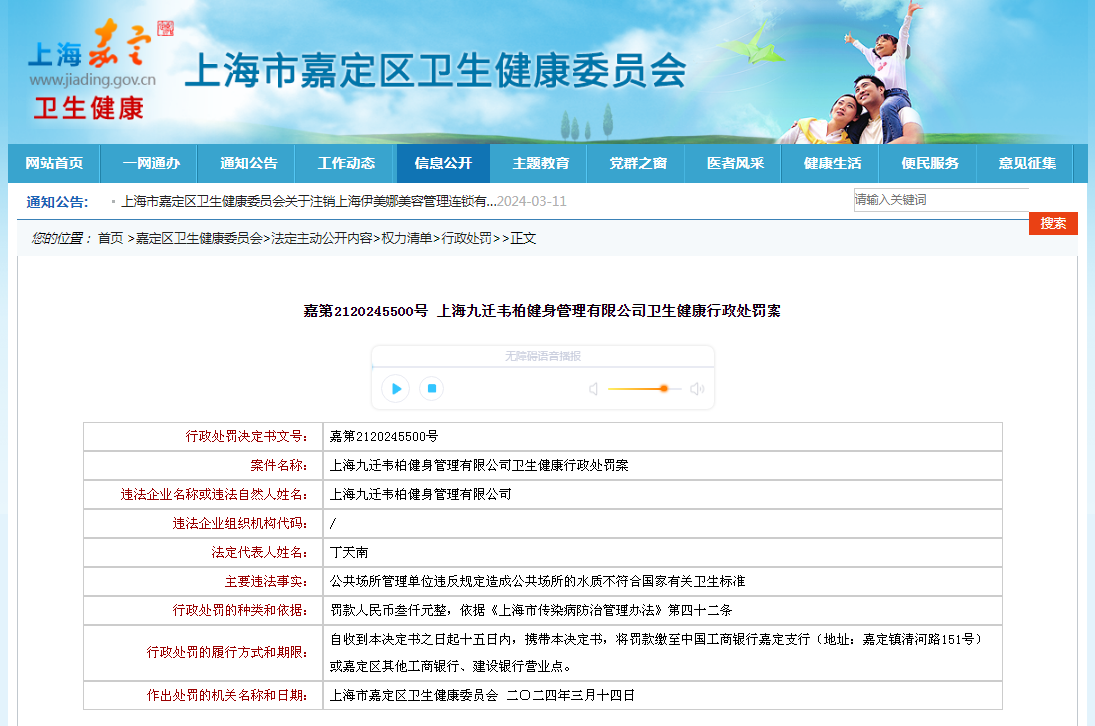Open the 工作动态 menu

pos(346,163)
